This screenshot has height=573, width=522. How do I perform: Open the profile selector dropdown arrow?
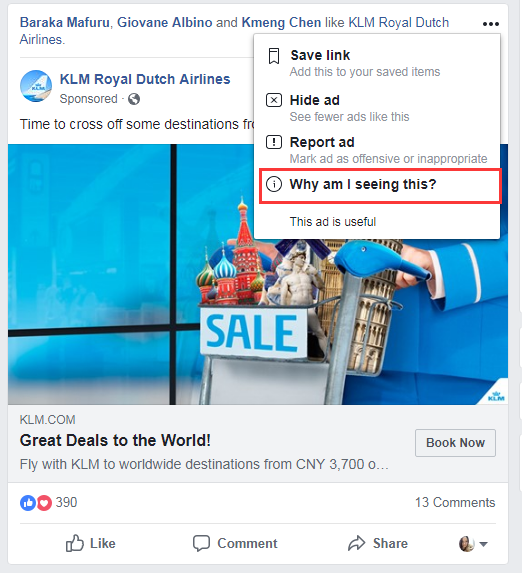pos(483,544)
